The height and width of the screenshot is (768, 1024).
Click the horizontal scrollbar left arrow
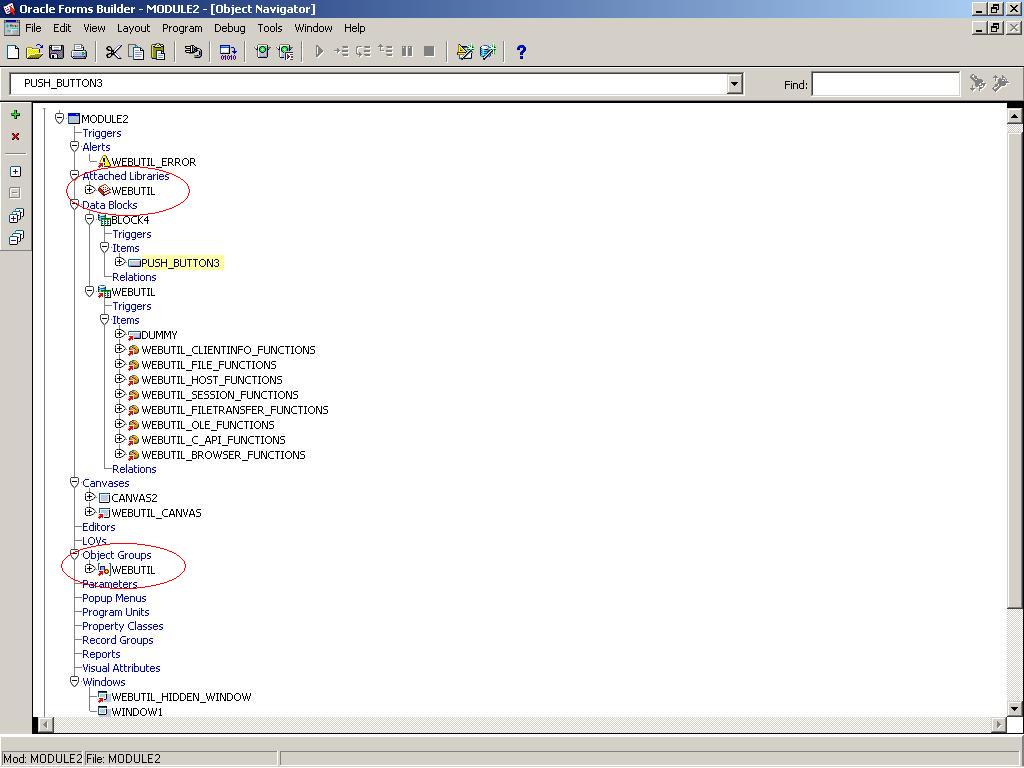[46, 724]
